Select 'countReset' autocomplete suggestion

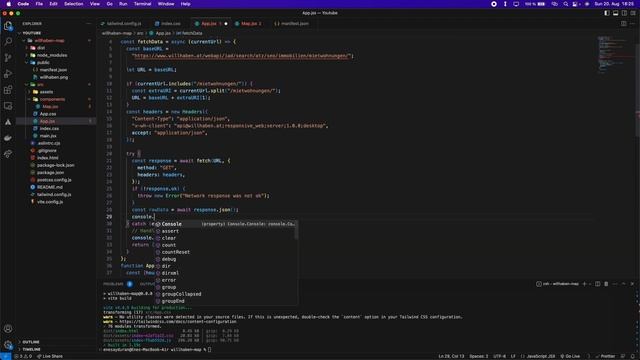[226, 252]
